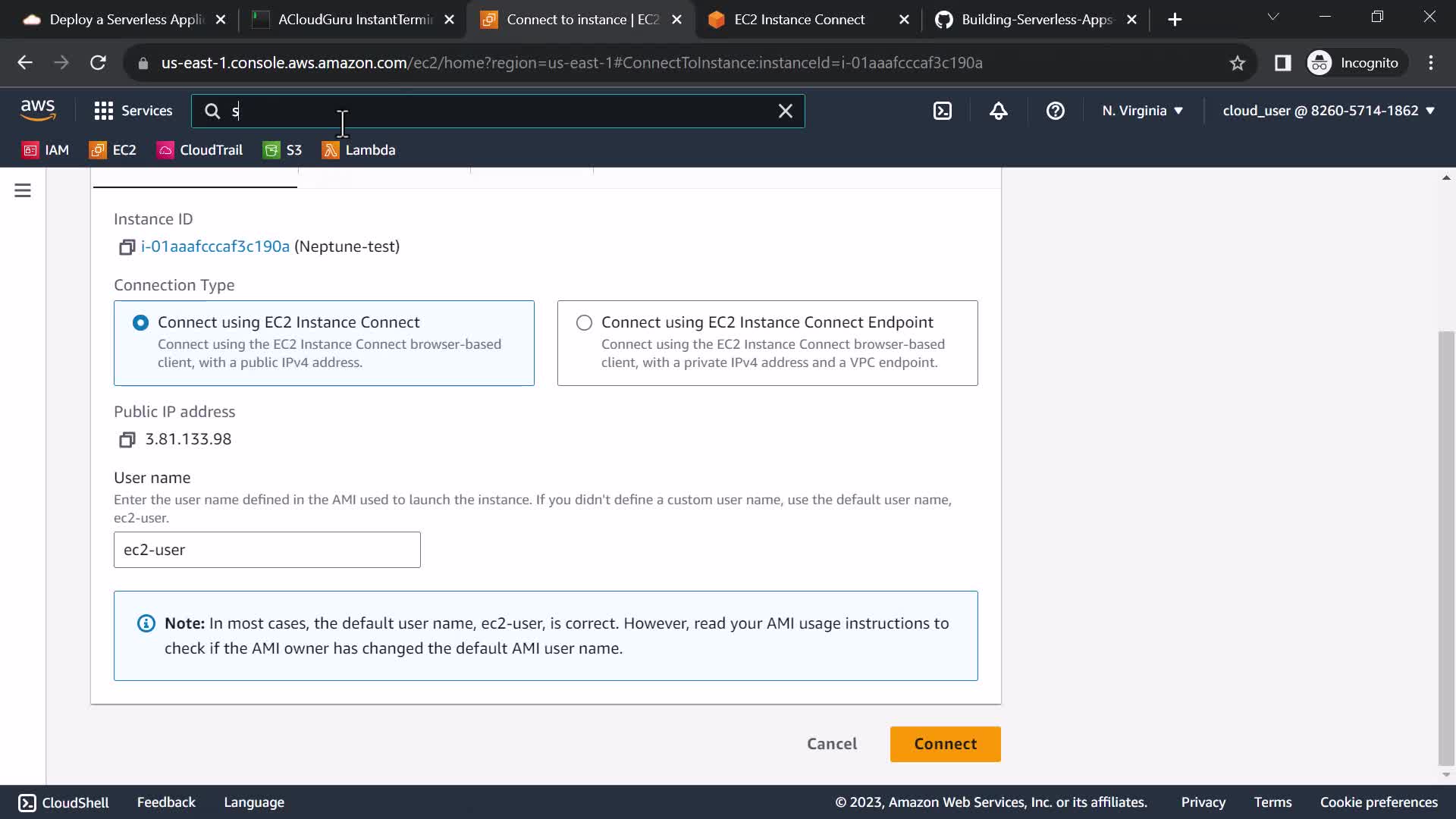Open the cloud_user account dropdown menu
Viewport: 1456px width, 819px height.
pyautogui.click(x=1328, y=111)
